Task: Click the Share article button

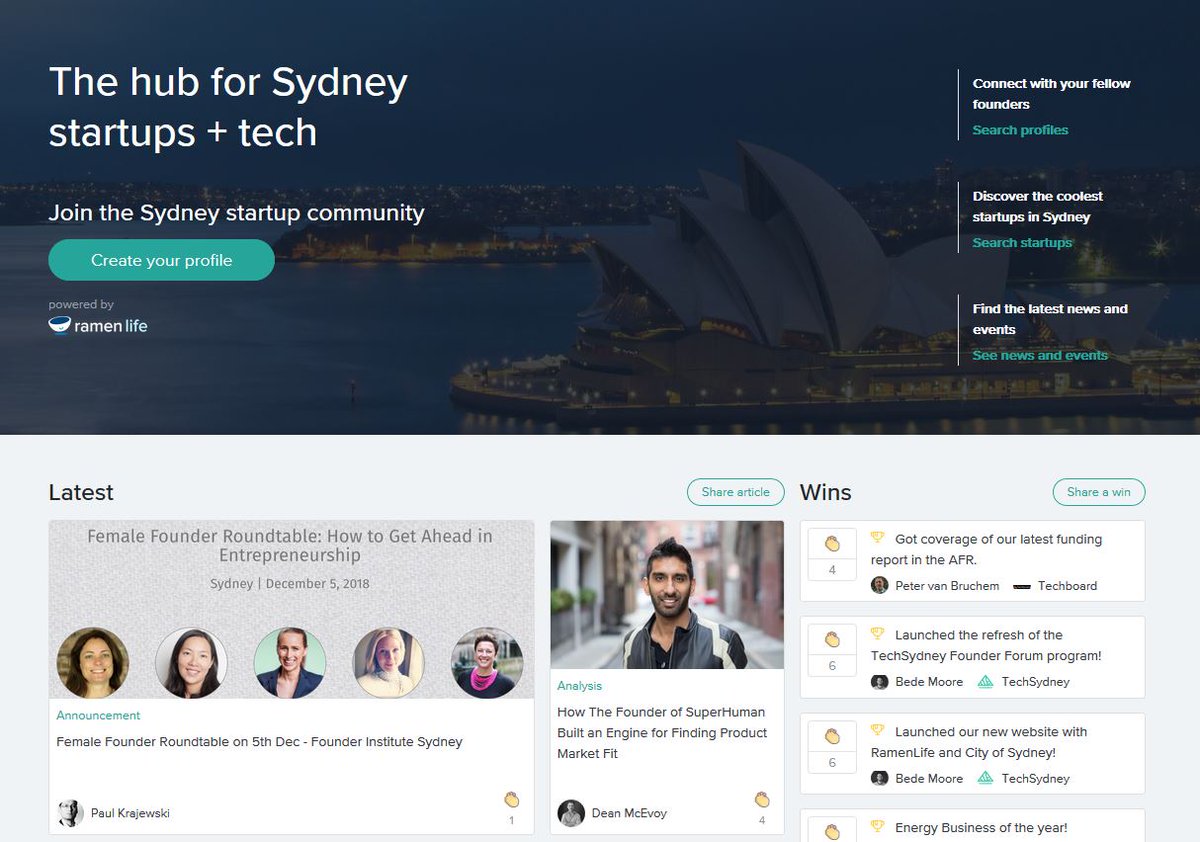Action: (735, 491)
